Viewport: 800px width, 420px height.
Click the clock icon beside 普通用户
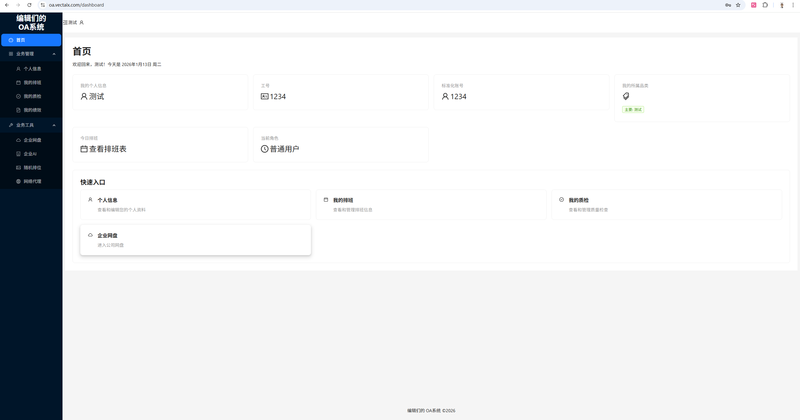pyautogui.click(x=265, y=149)
